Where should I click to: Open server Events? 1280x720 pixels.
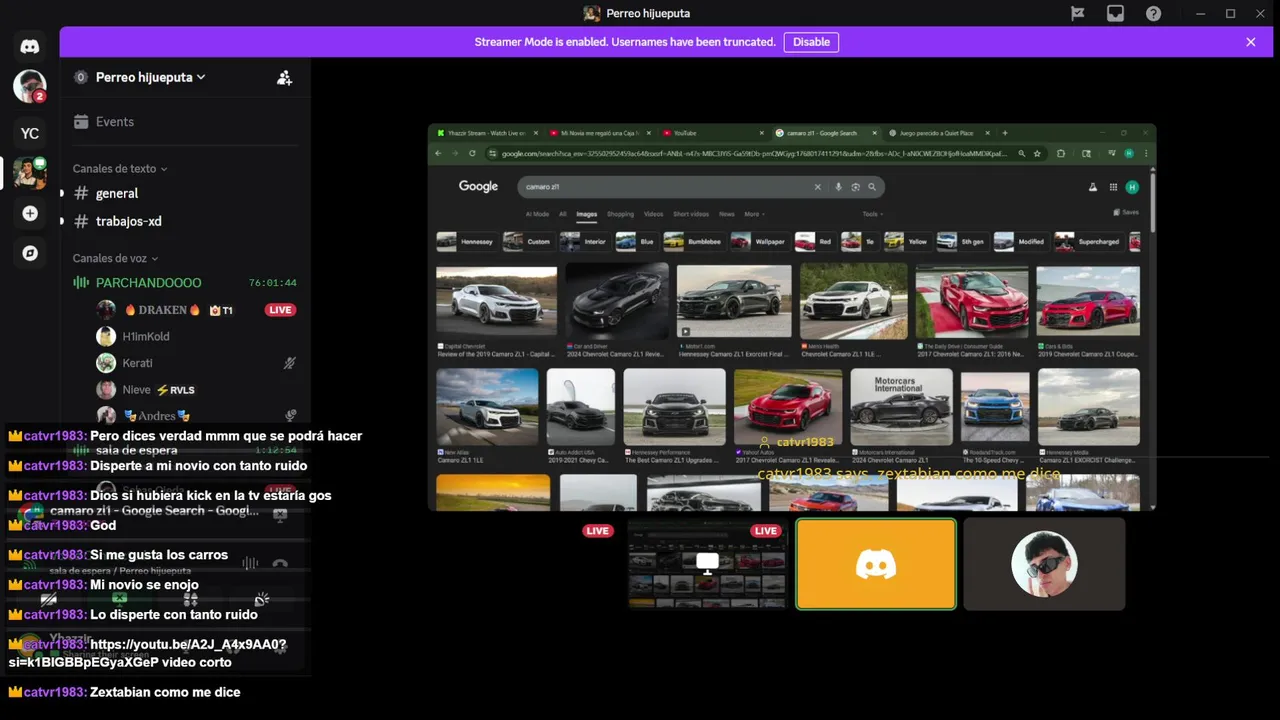185,122
